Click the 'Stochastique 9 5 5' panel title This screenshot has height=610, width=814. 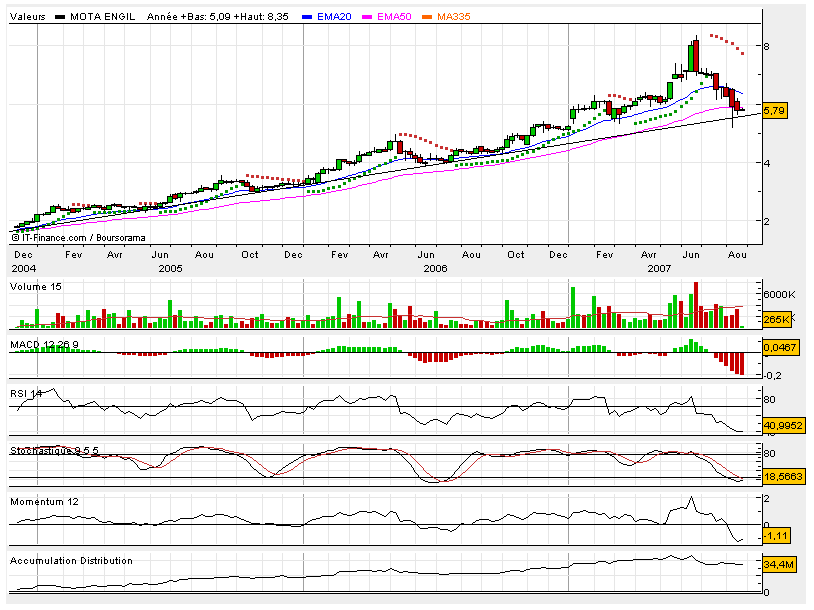coord(55,451)
